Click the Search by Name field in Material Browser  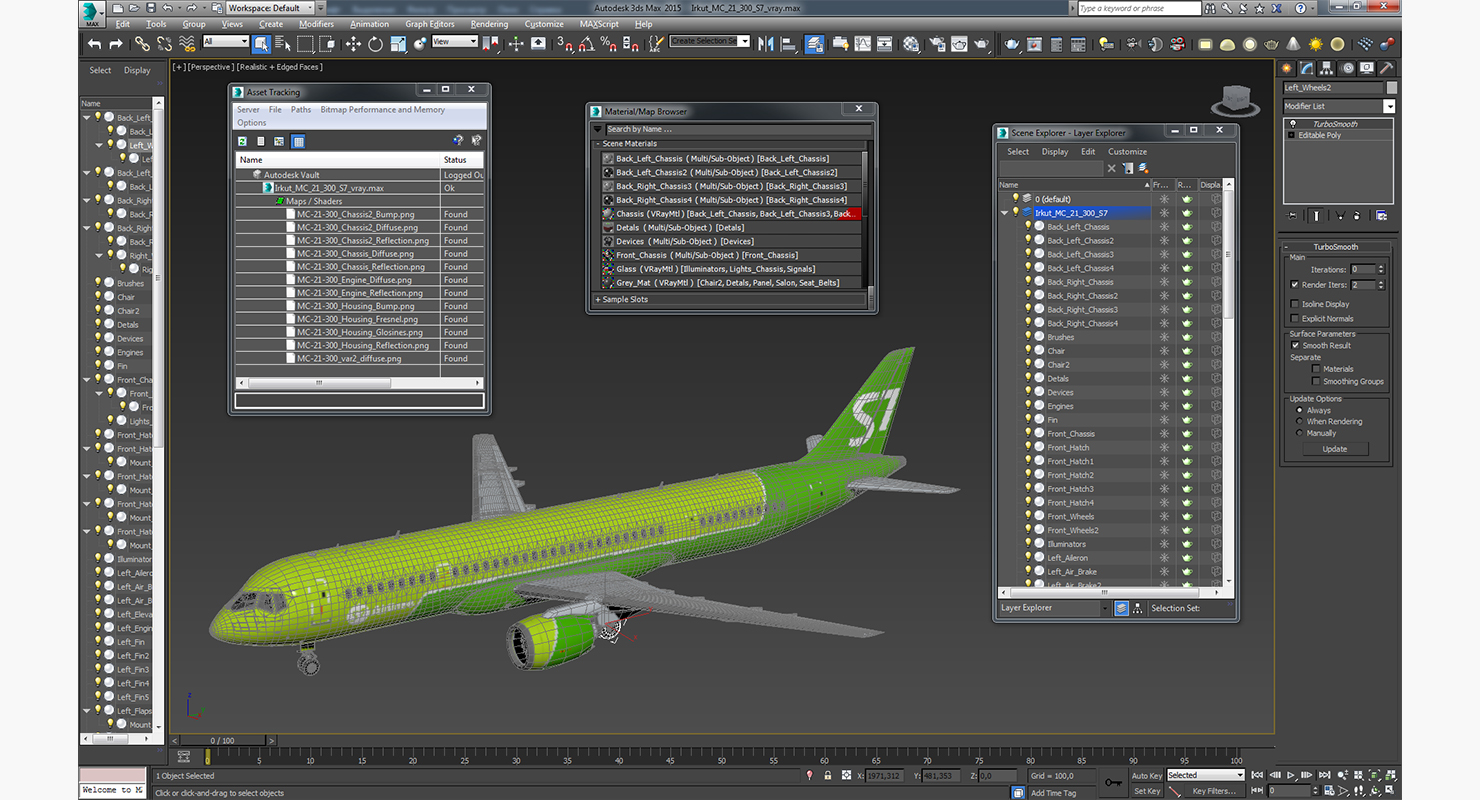(x=738, y=129)
